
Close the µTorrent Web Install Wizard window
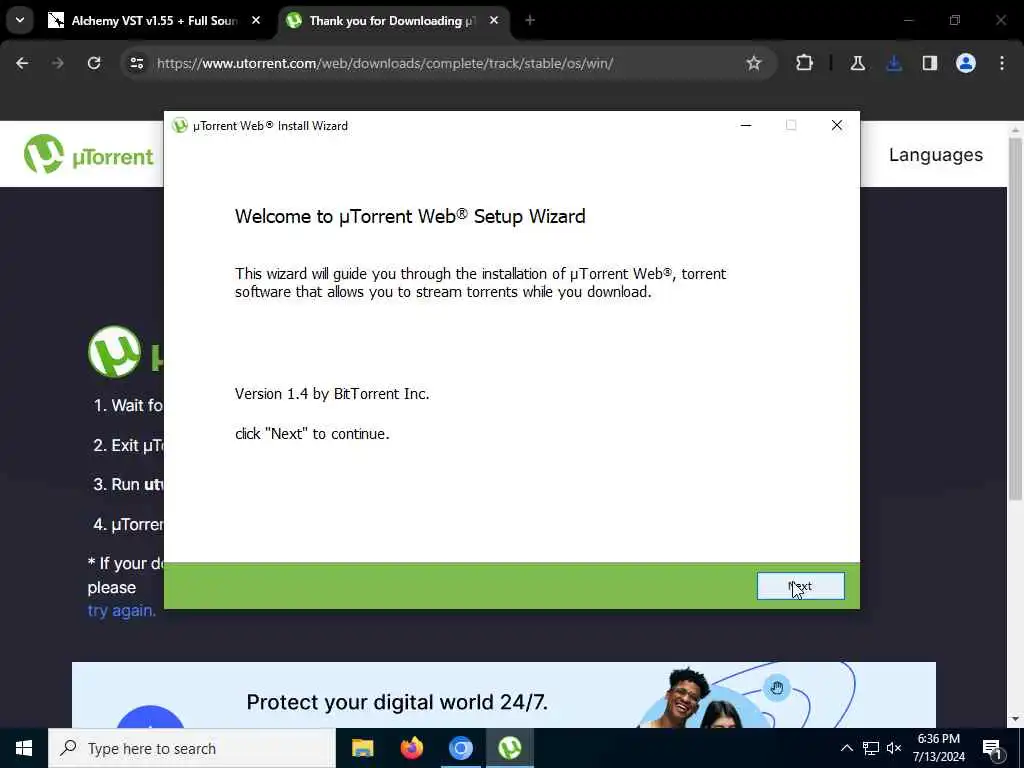(x=837, y=125)
